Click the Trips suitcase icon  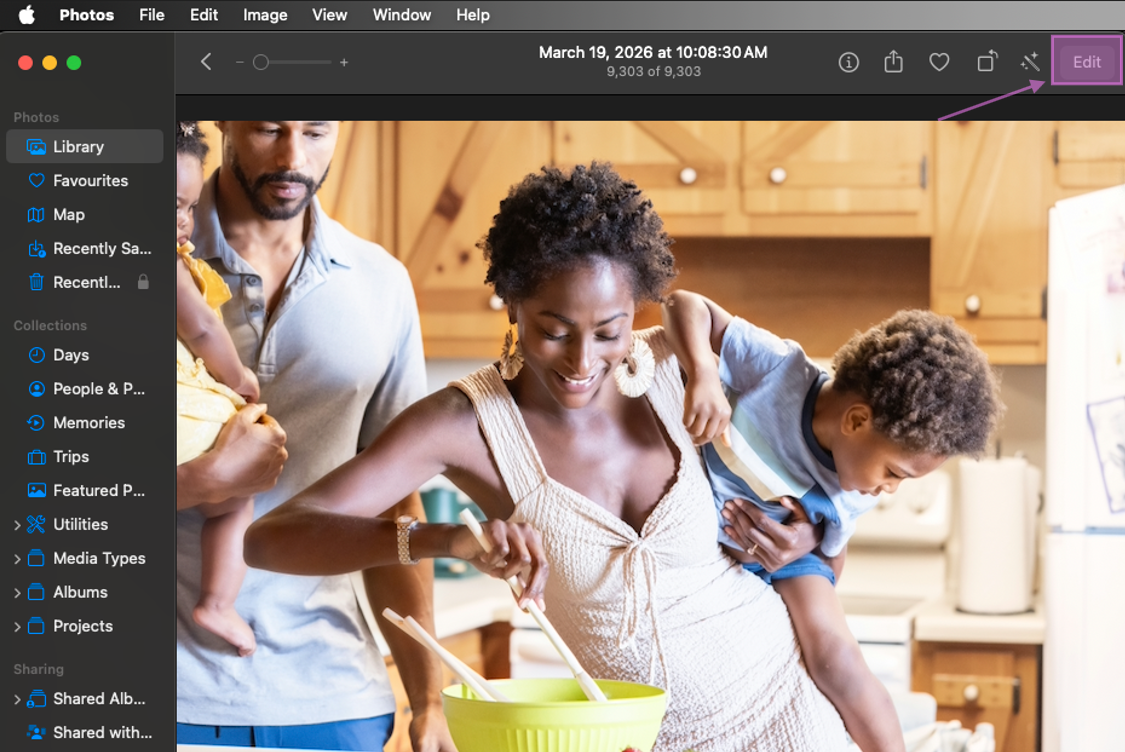coord(36,457)
